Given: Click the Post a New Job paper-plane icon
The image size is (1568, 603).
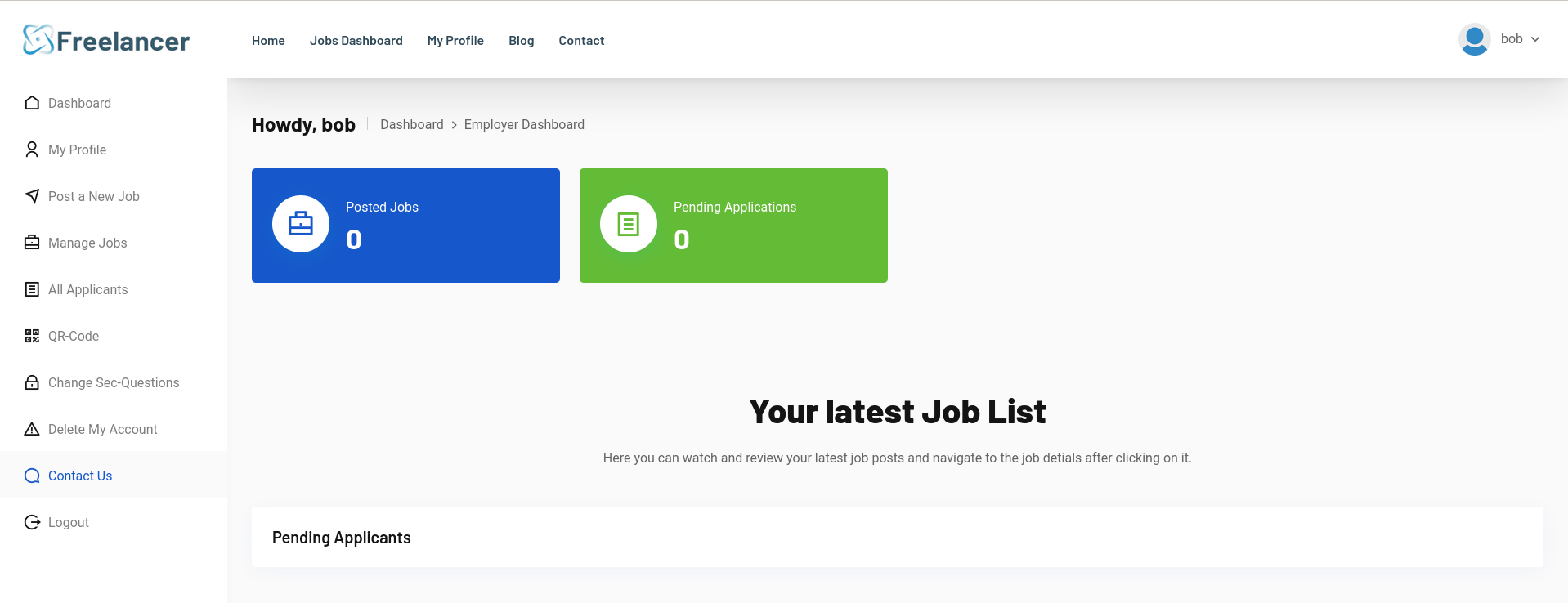Looking at the screenshot, I should pos(32,196).
